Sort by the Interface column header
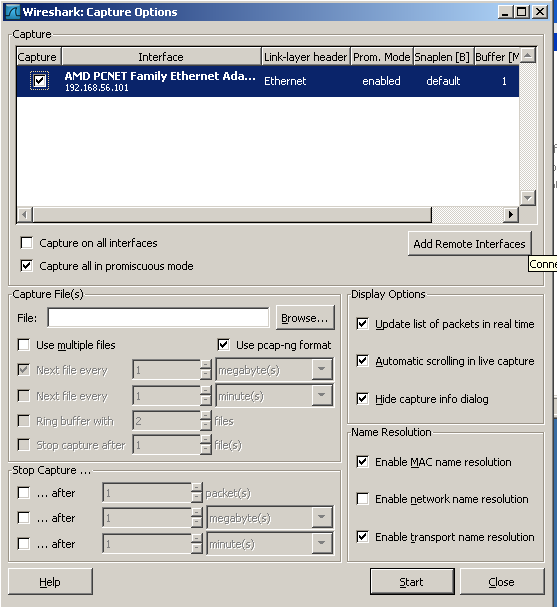 tap(161, 57)
